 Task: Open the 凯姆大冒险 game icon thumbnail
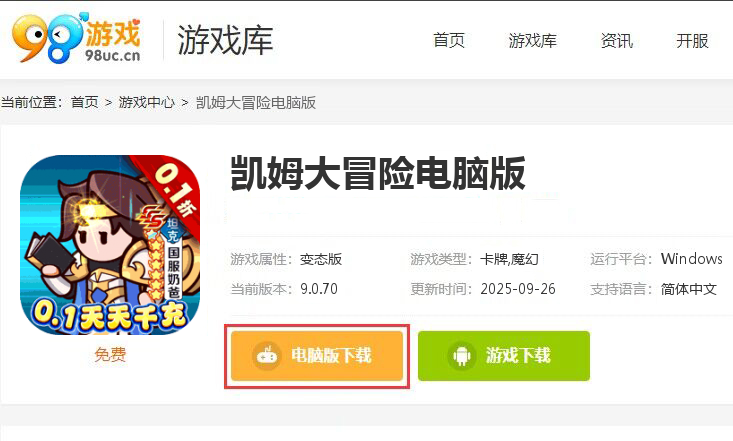[x=110, y=245]
